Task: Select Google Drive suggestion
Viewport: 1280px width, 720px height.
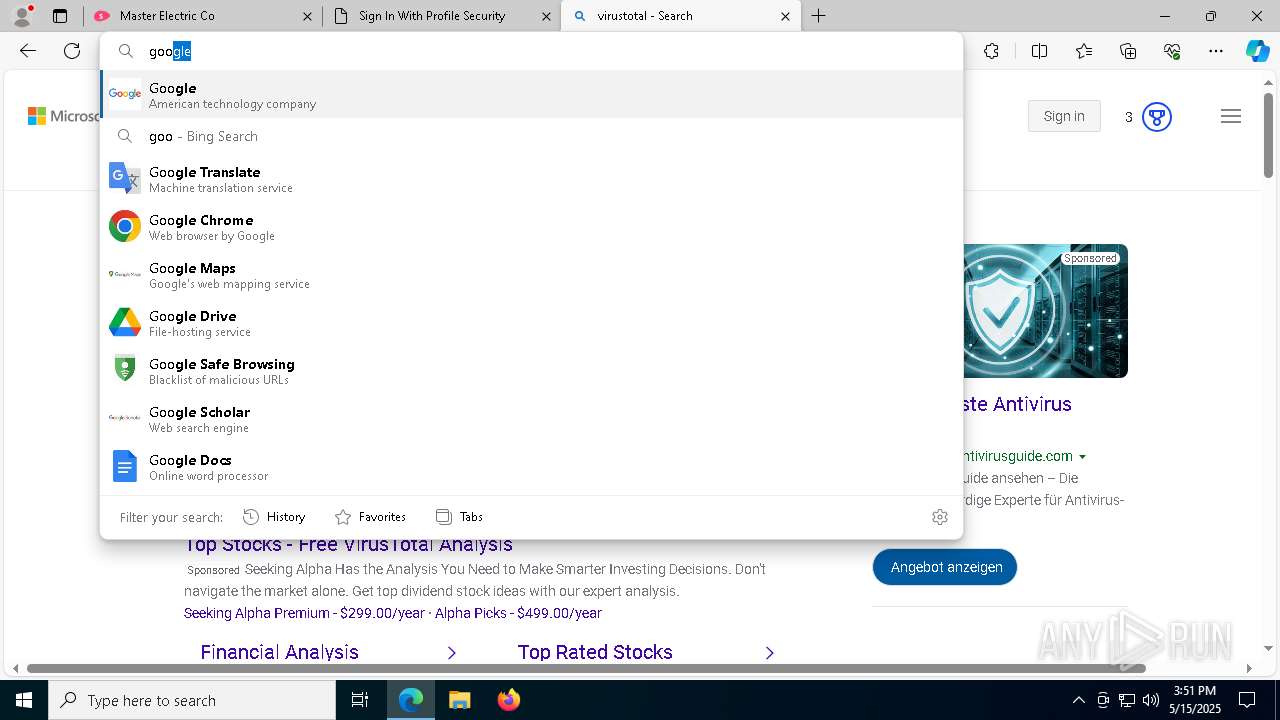Action: click(x=531, y=323)
